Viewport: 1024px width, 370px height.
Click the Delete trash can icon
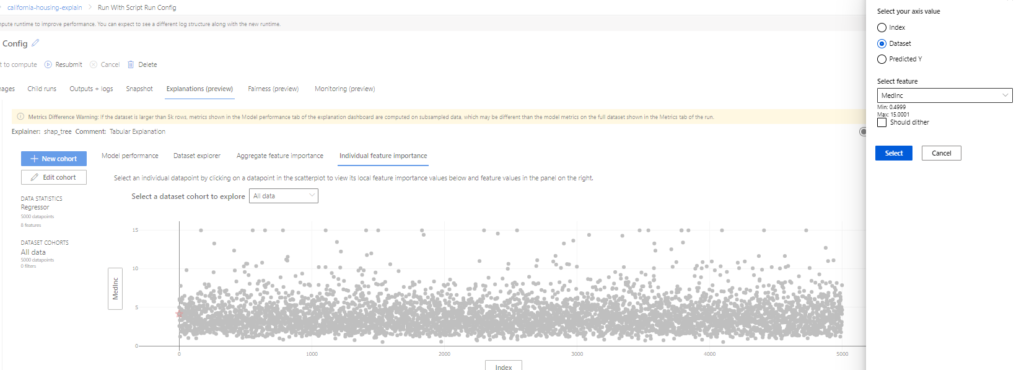pos(131,65)
